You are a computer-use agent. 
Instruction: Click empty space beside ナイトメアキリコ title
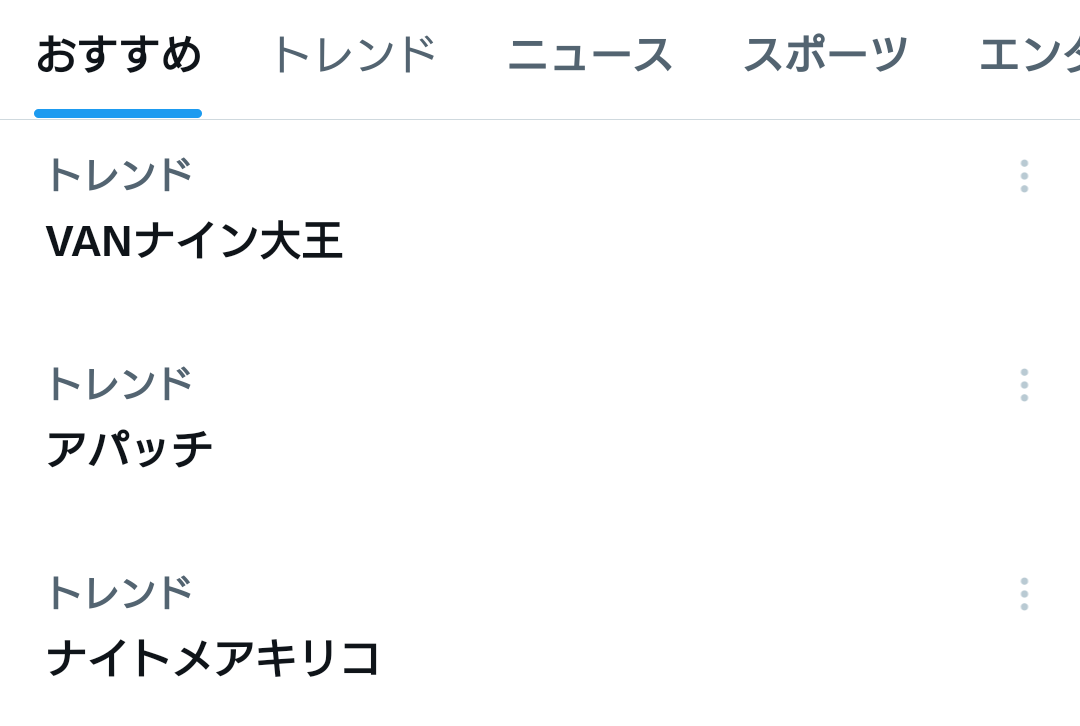coord(689,658)
